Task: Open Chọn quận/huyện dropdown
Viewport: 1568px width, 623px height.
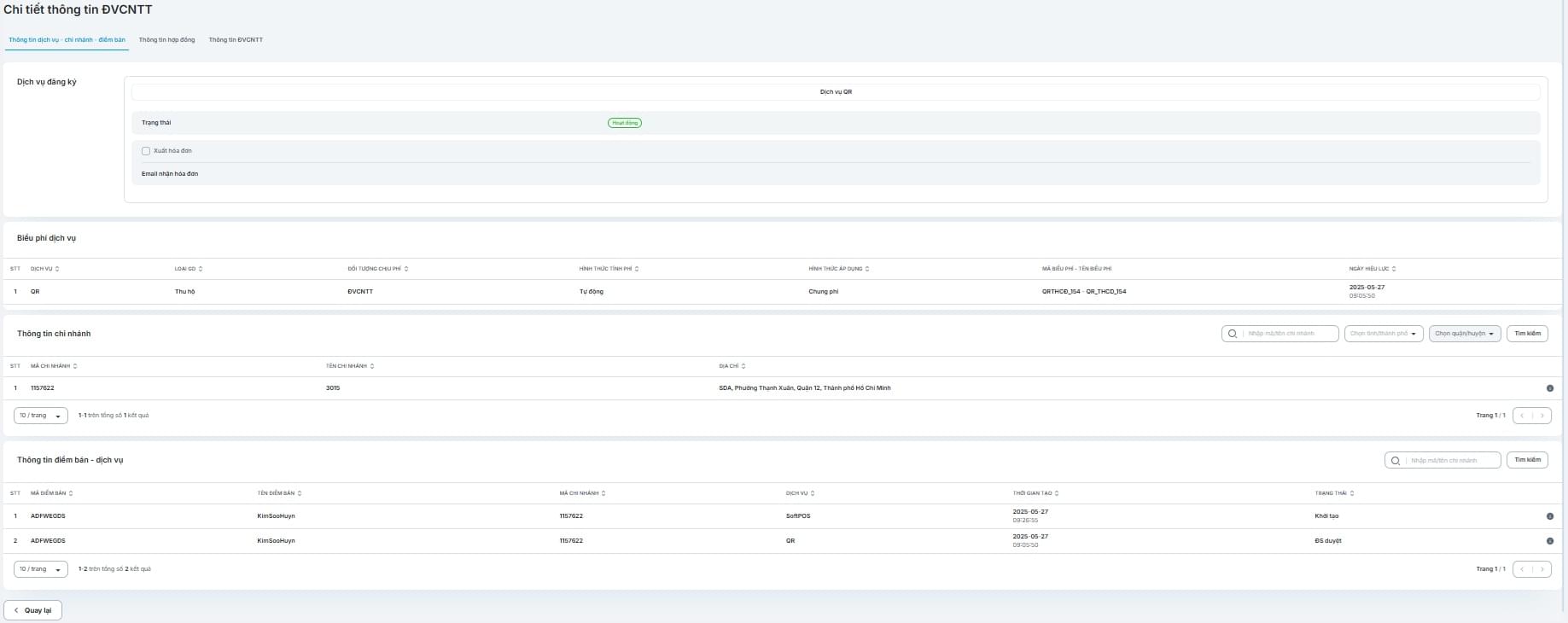Action: coord(1465,334)
